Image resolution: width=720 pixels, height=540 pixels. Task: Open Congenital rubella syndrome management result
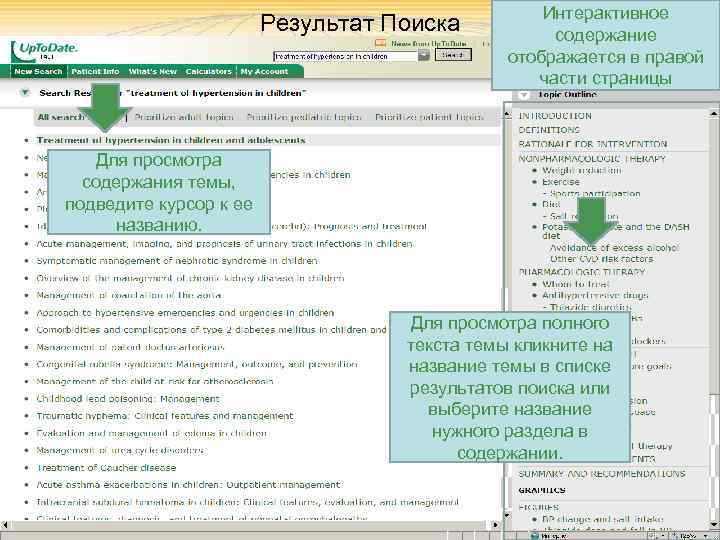pyautogui.click(x=197, y=364)
